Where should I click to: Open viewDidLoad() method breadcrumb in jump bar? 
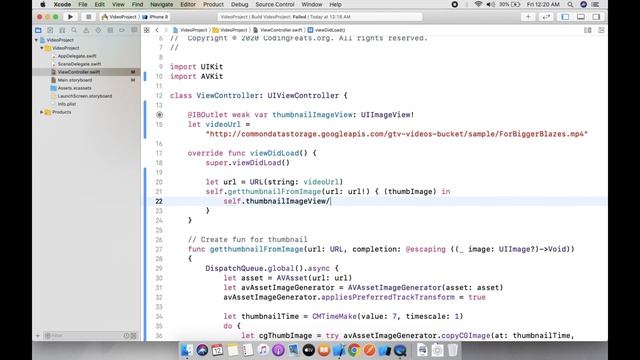pos(326,30)
